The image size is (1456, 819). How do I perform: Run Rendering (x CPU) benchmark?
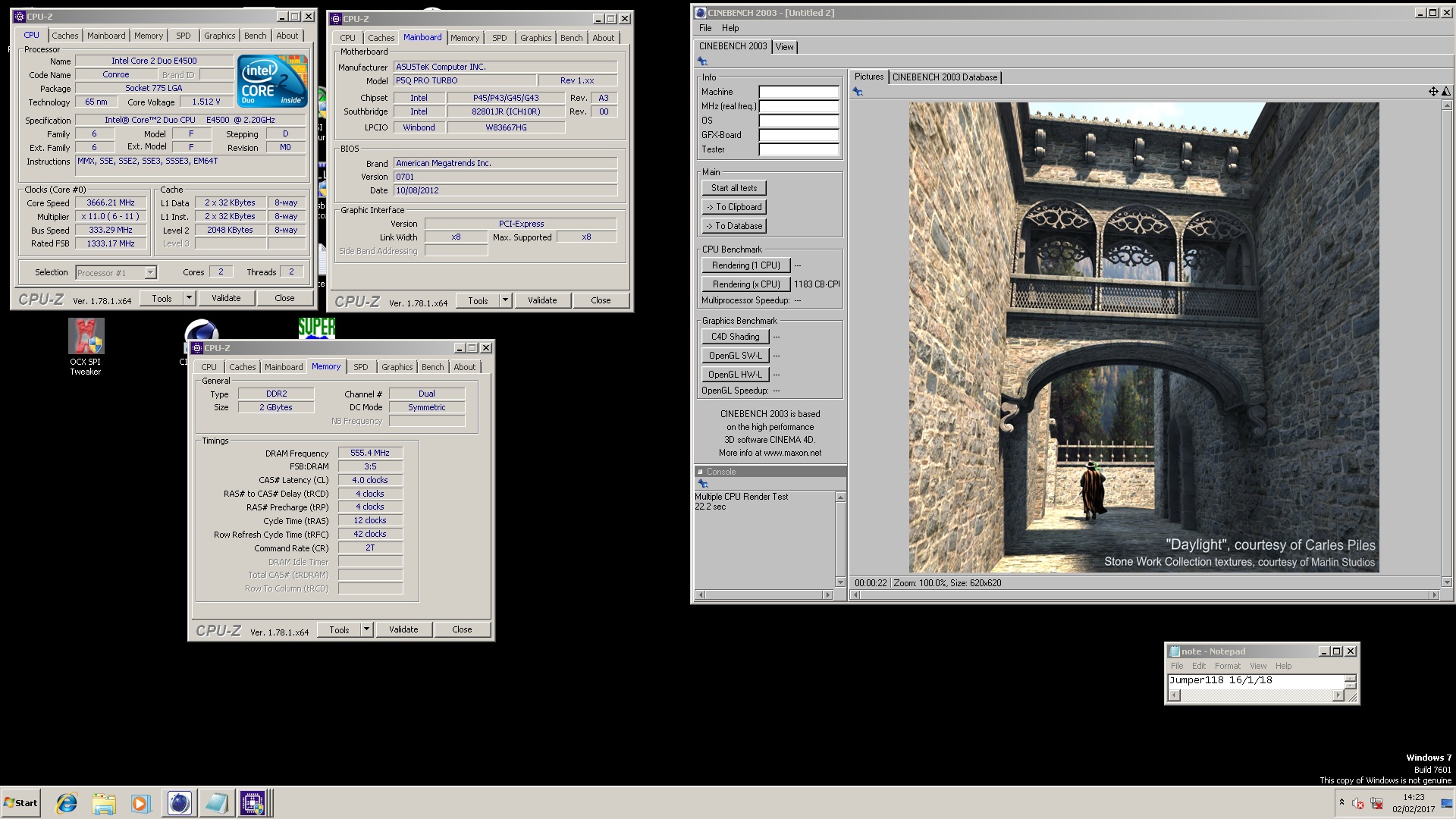pos(746,284)
